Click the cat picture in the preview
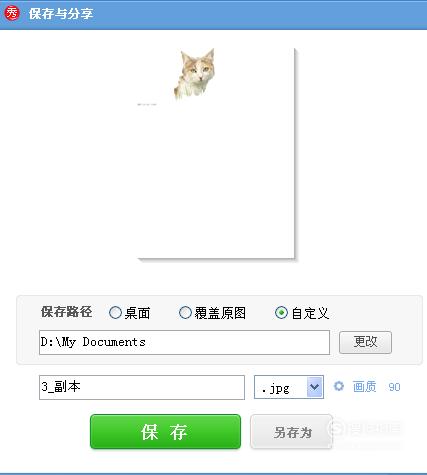427x475 pixels. click(x=195, y=74)
